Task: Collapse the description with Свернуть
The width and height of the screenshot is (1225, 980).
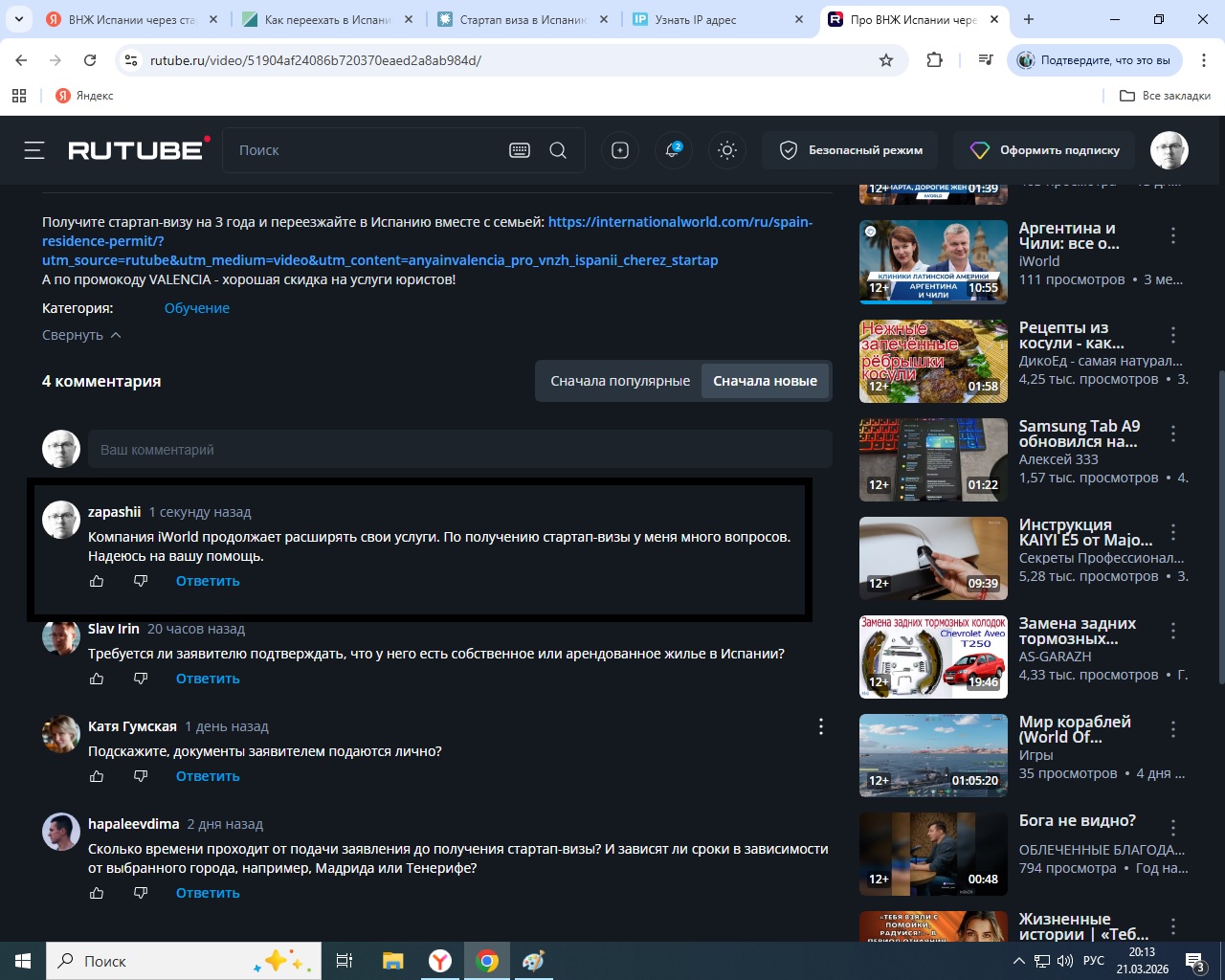Action: (x=81, y=335)
